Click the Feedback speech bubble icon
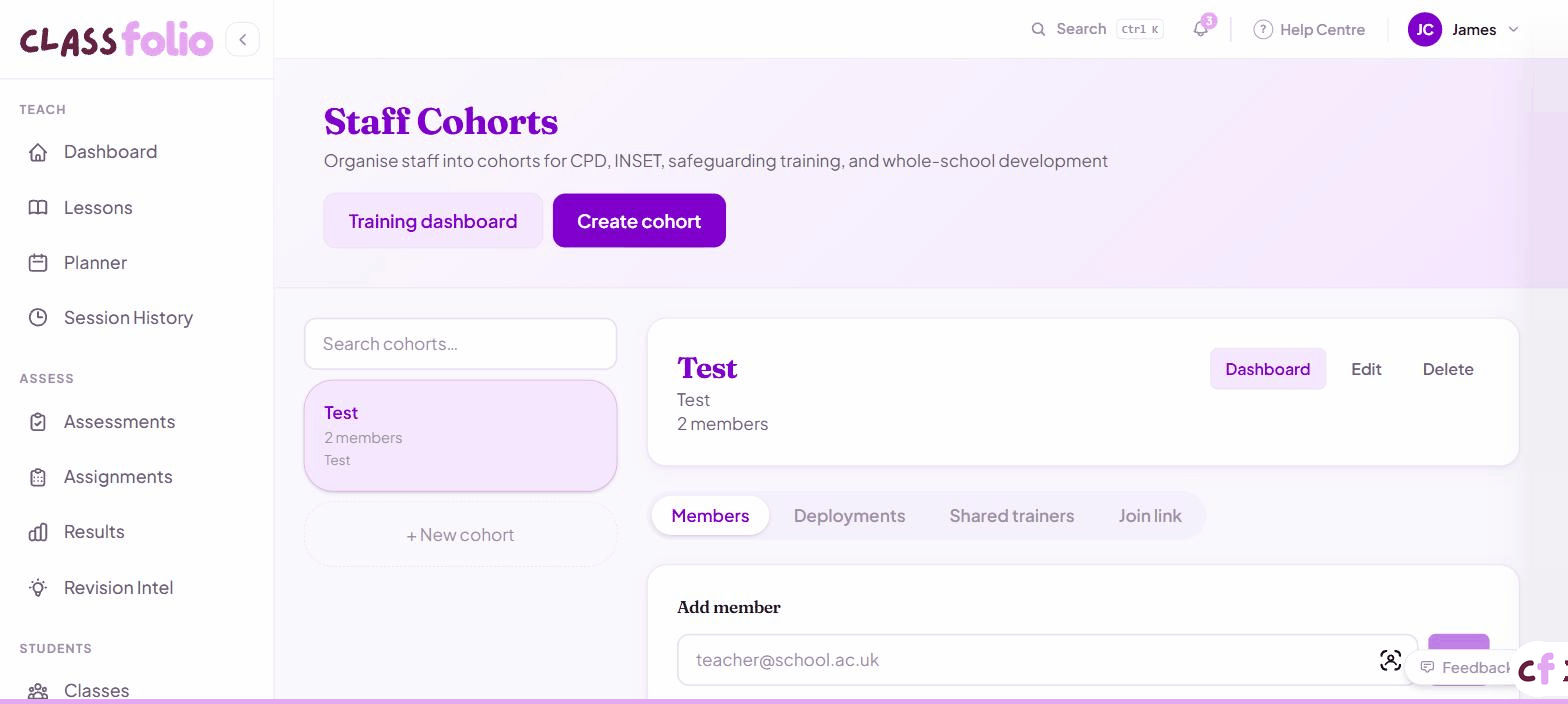 1427,667
